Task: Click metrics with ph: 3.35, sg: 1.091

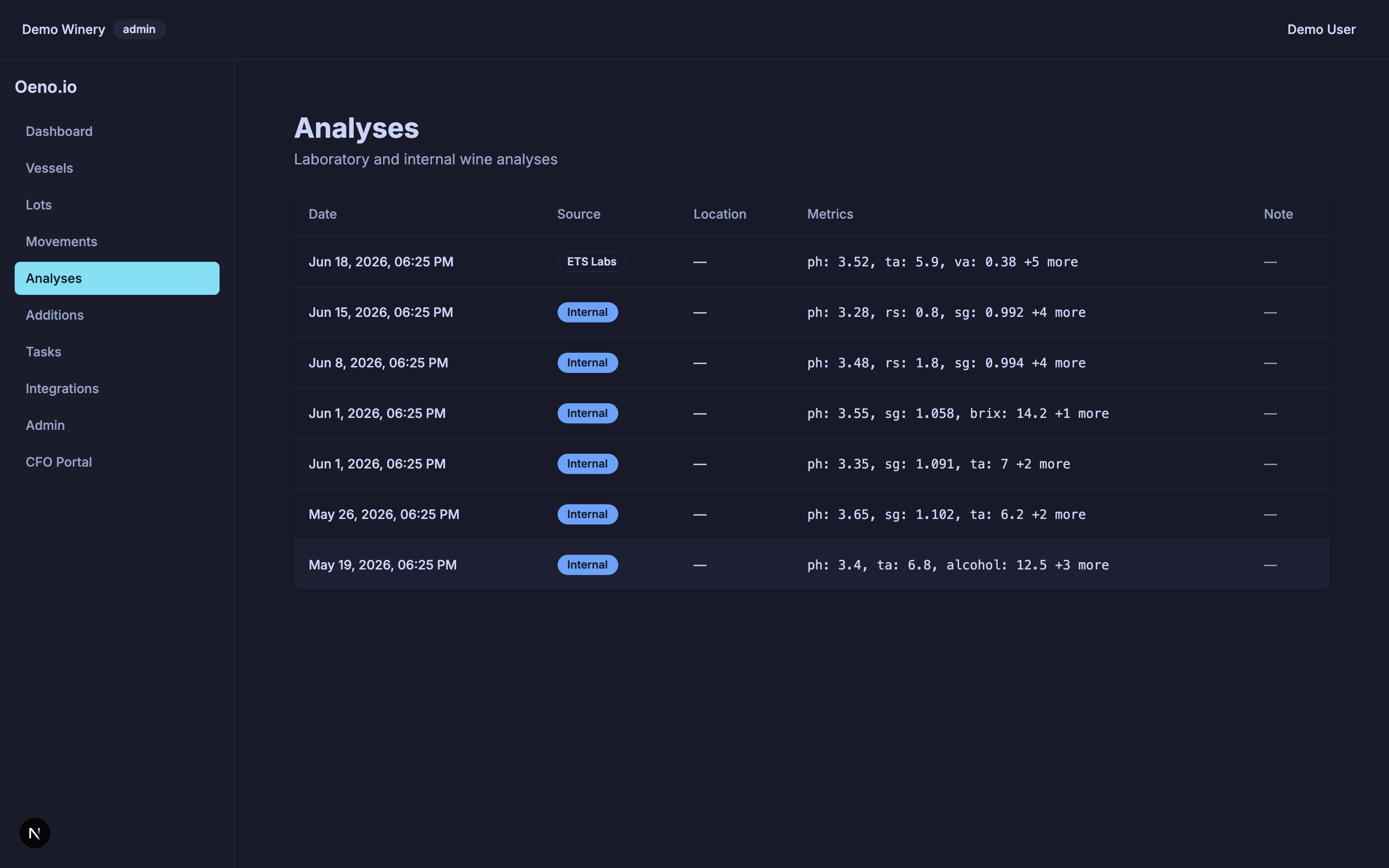Action: click(x=938, y=464)
